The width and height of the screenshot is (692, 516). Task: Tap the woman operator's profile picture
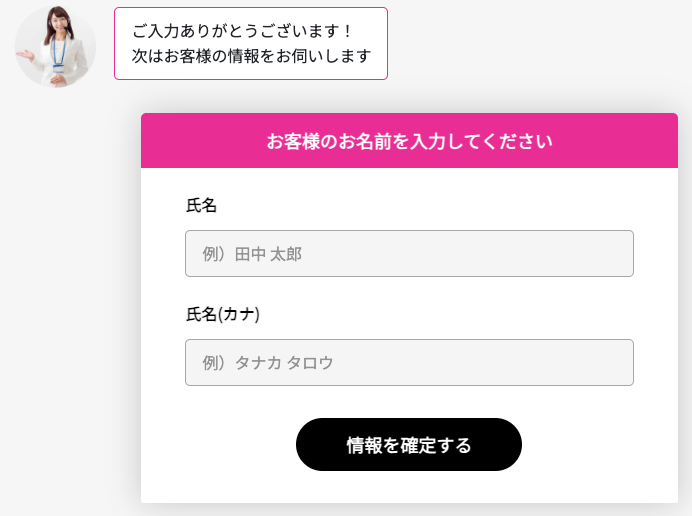(x=55, y=46)
